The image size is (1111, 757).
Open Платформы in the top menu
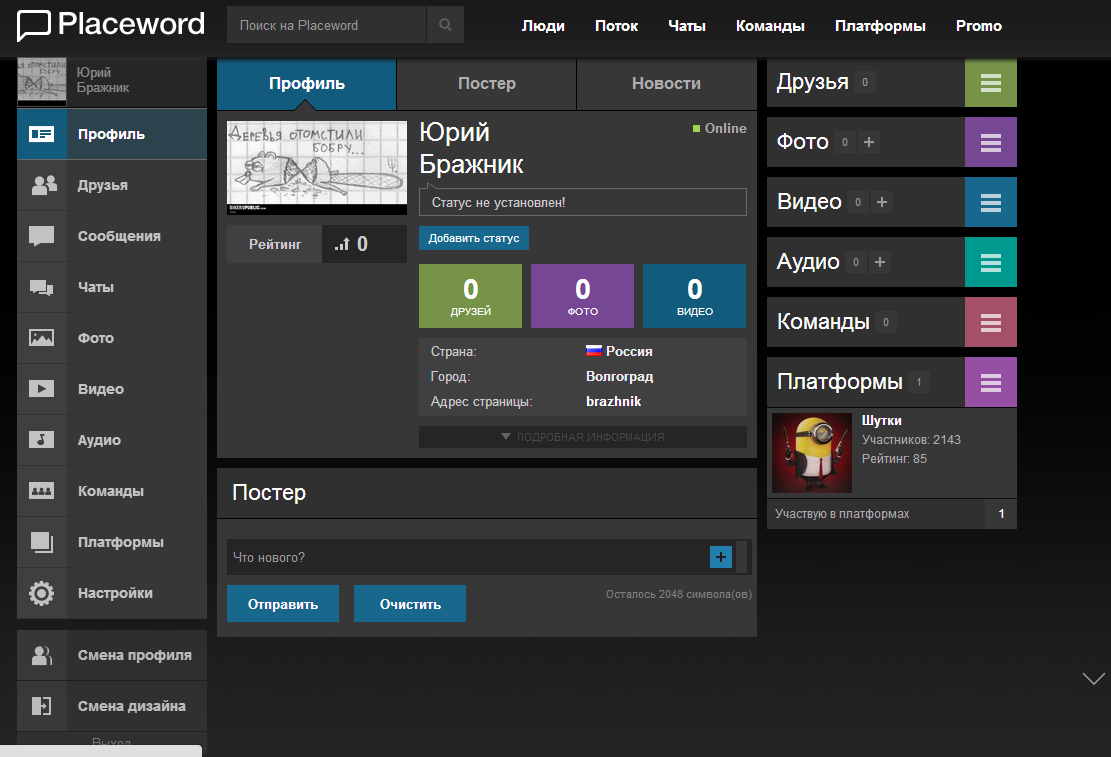(x=880, y=26)
